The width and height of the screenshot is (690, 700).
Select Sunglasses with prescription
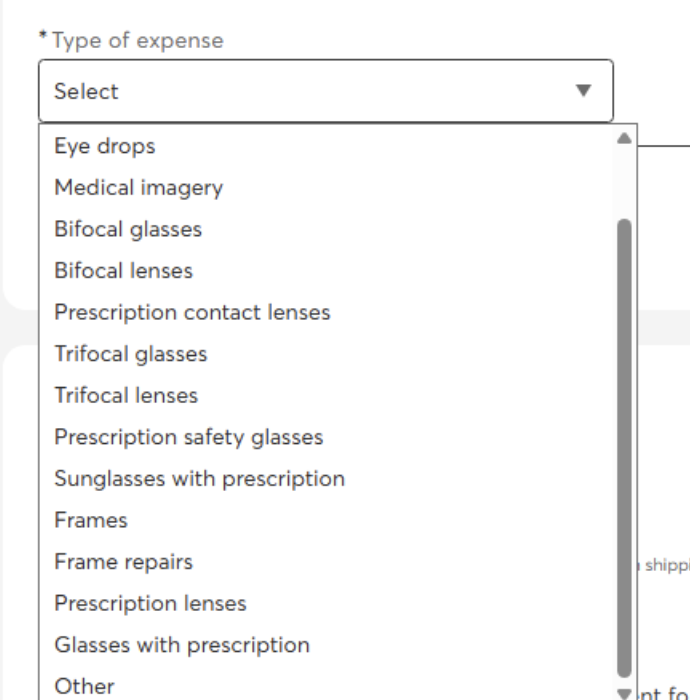200,478
